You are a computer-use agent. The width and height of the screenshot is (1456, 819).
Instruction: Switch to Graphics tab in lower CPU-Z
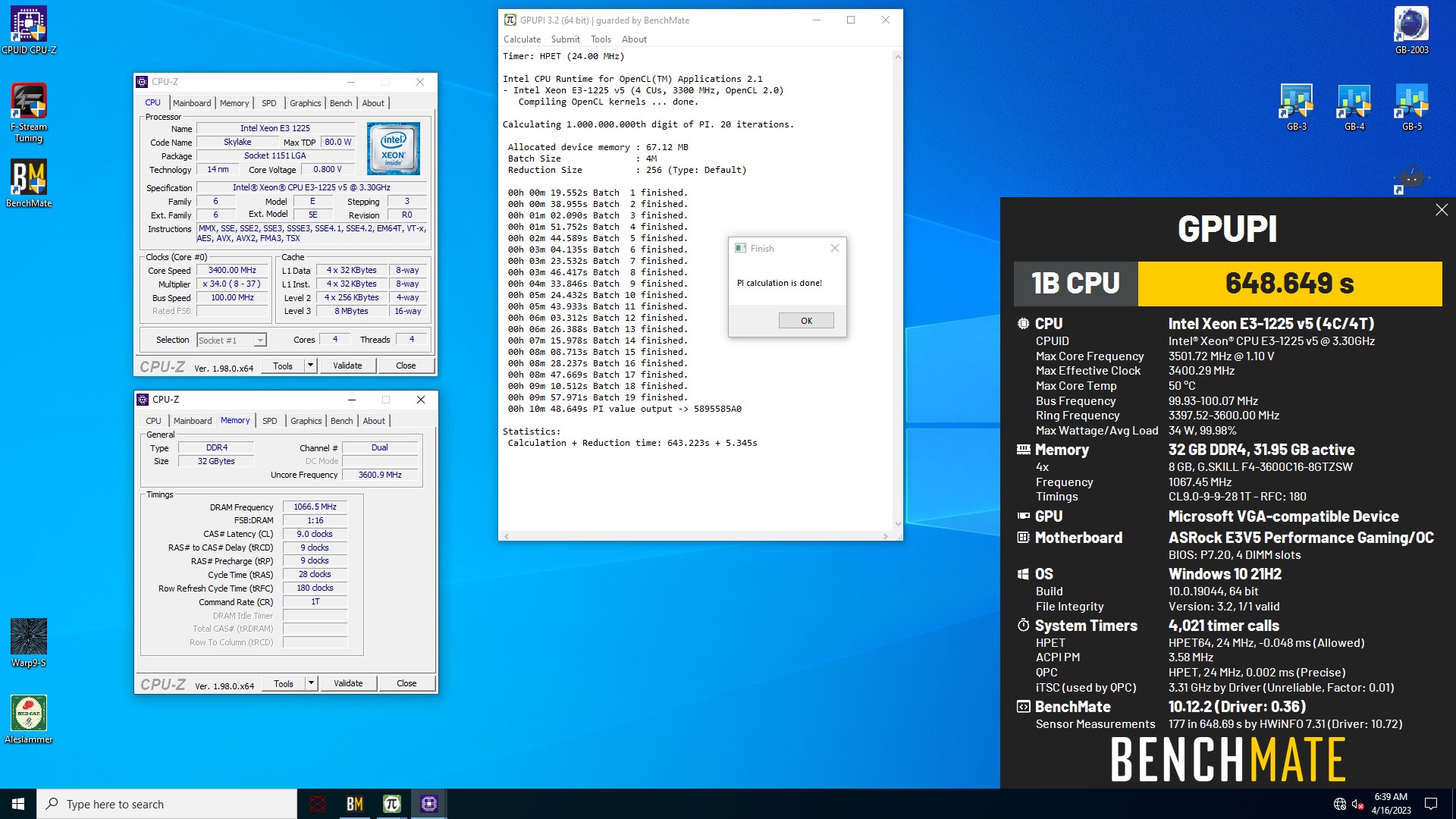click(x=306, y=421)
